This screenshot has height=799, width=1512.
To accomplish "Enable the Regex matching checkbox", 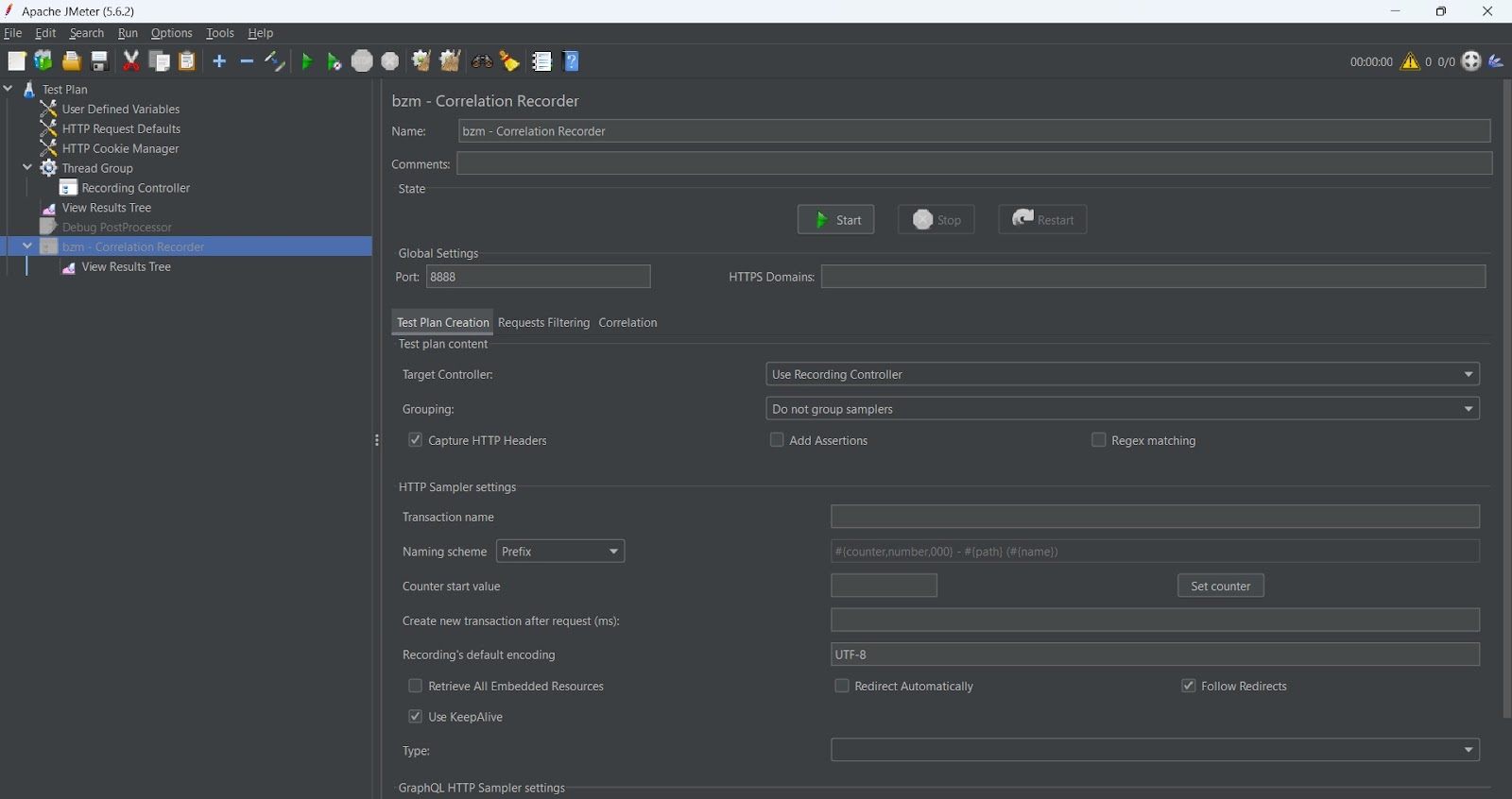I will click(1098, 440).
